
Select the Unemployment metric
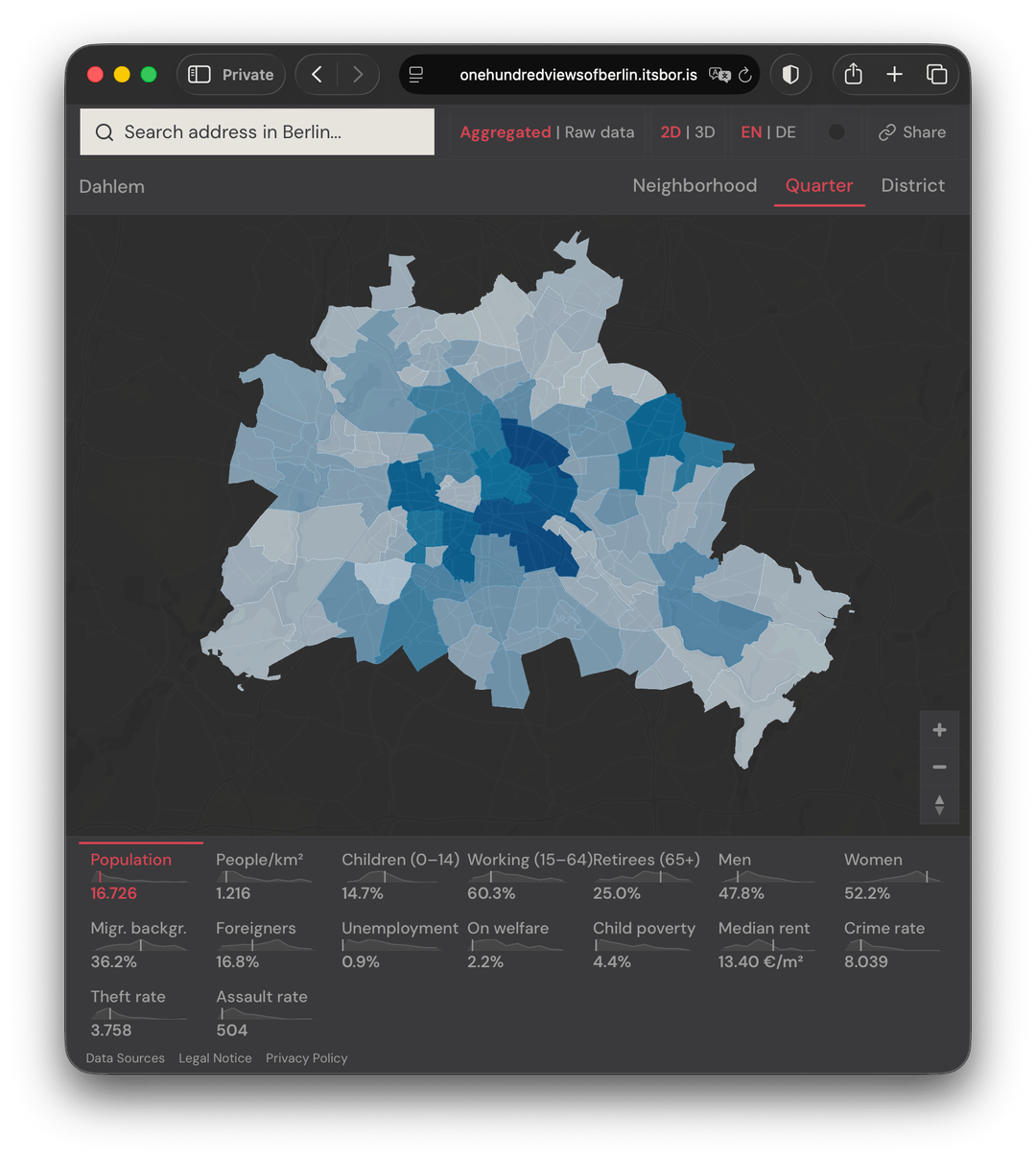click(399, 929)
